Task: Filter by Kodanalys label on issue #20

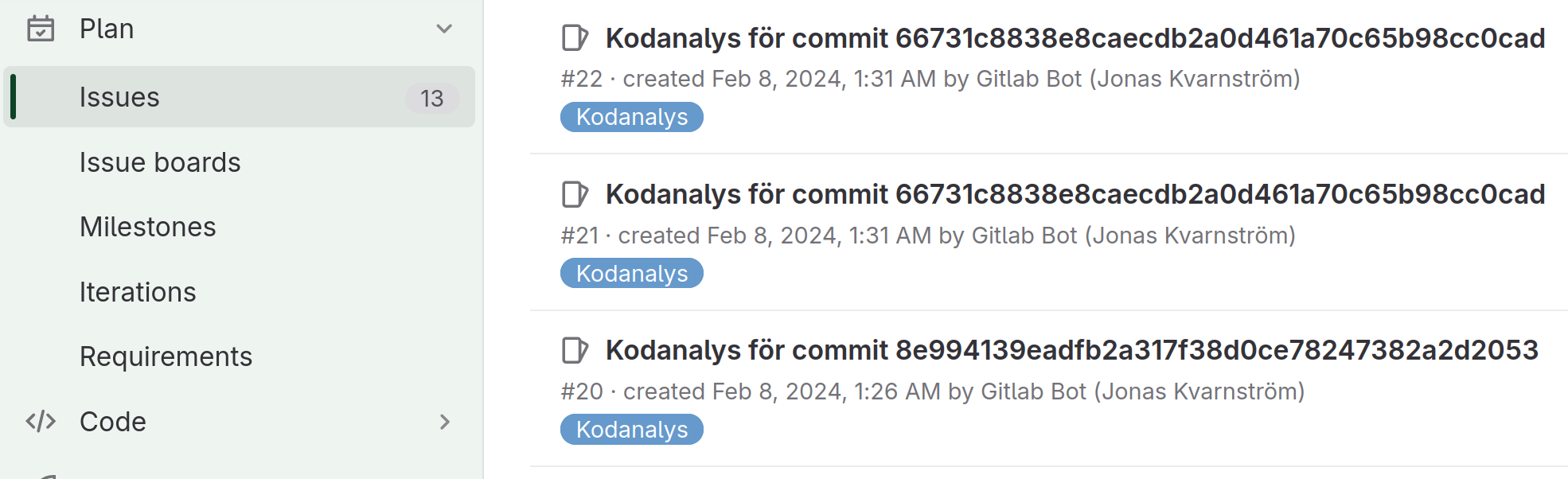Action: [x=632, y=430]
